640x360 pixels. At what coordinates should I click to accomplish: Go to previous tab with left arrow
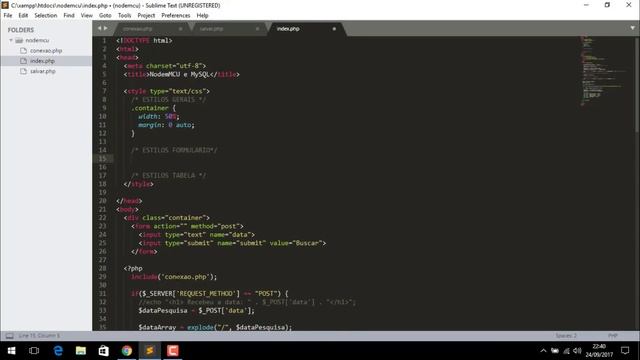point(99,28)
